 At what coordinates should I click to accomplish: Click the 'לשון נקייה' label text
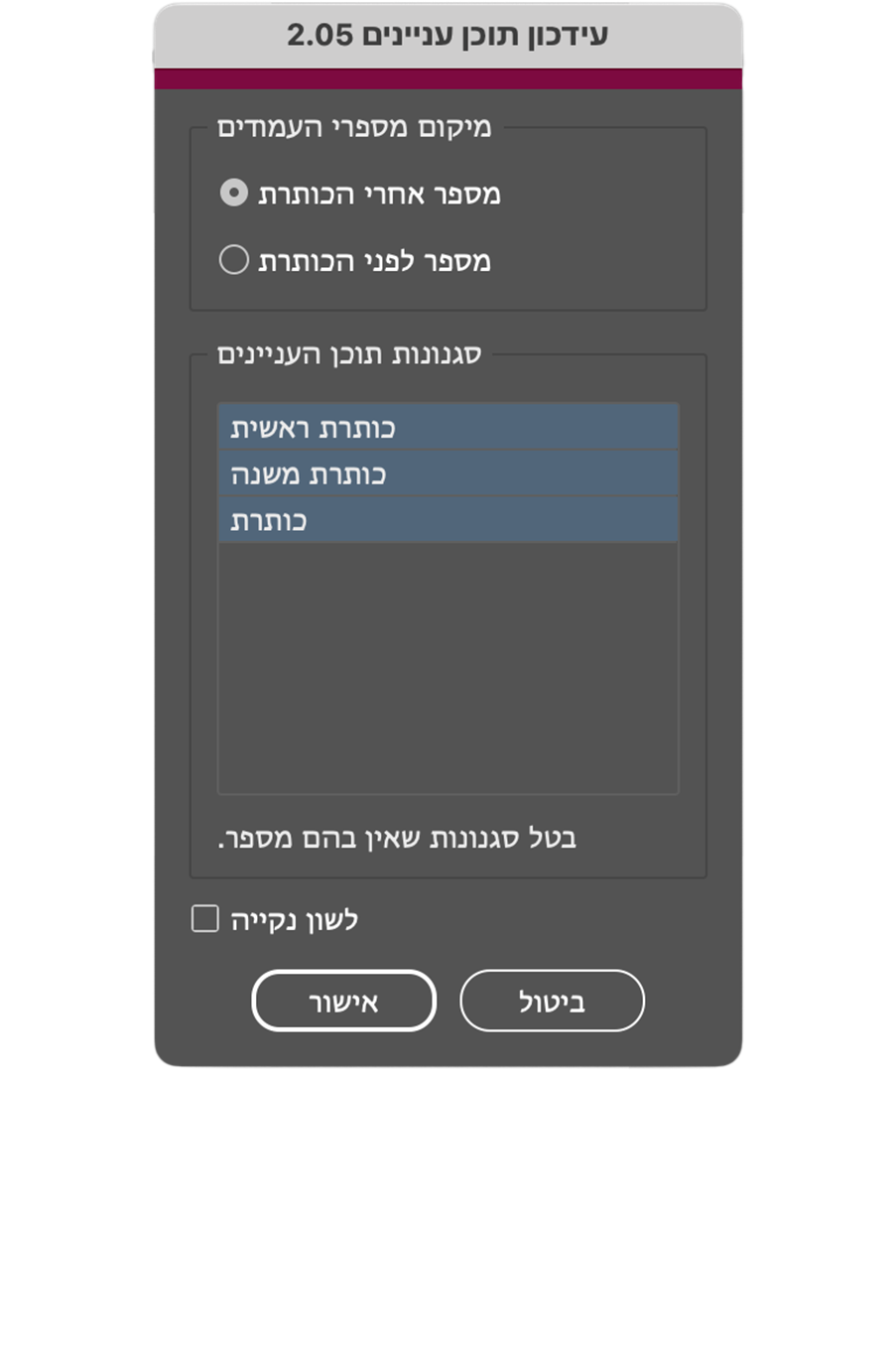pos(295,920)
